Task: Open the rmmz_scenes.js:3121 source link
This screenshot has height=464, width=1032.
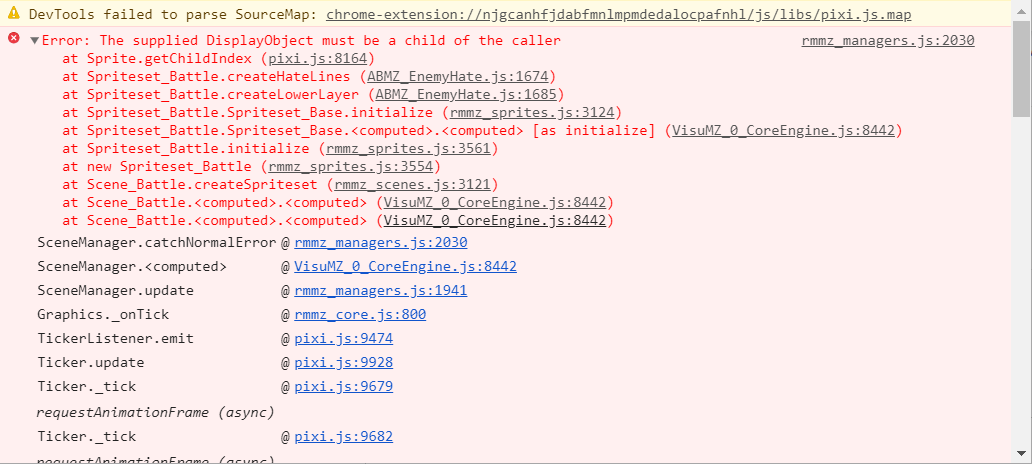Action: 412,184
